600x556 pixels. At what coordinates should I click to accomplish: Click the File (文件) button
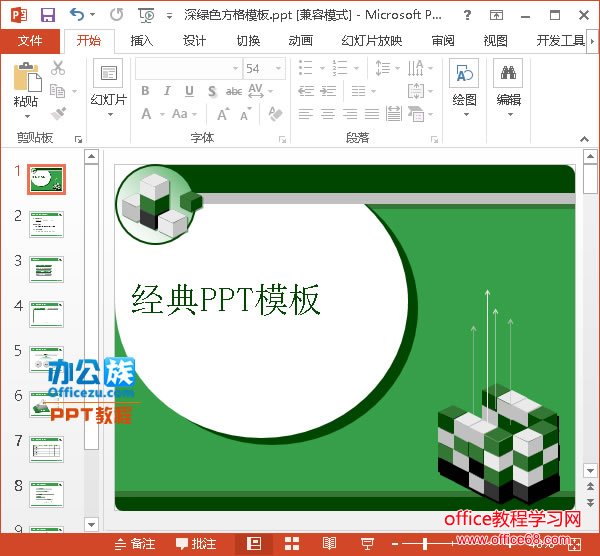pyautogui.click(x=30, y=40)
